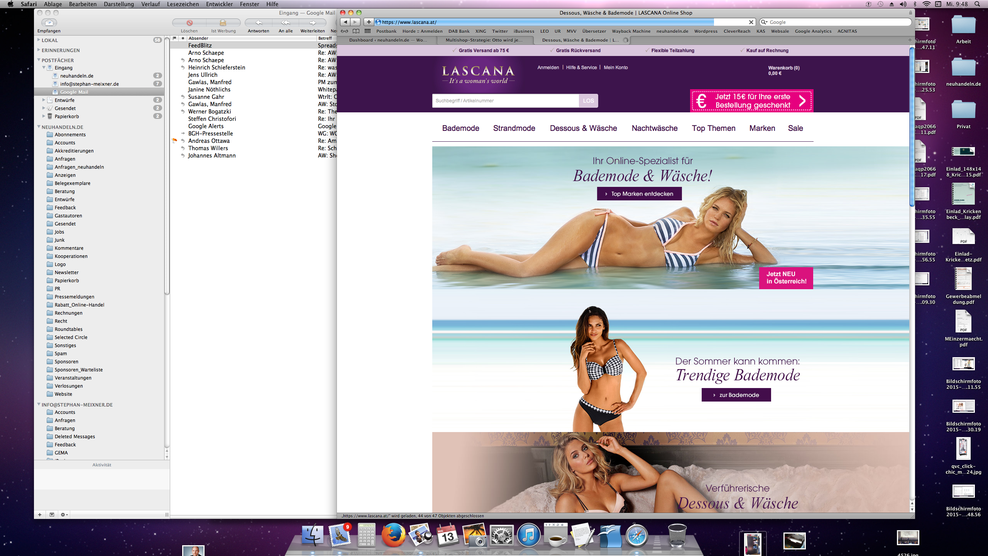Open Top Sites grid icon in Safari
Image resolution: width=988 pixels, height=556 pixels.
point(367,31)
